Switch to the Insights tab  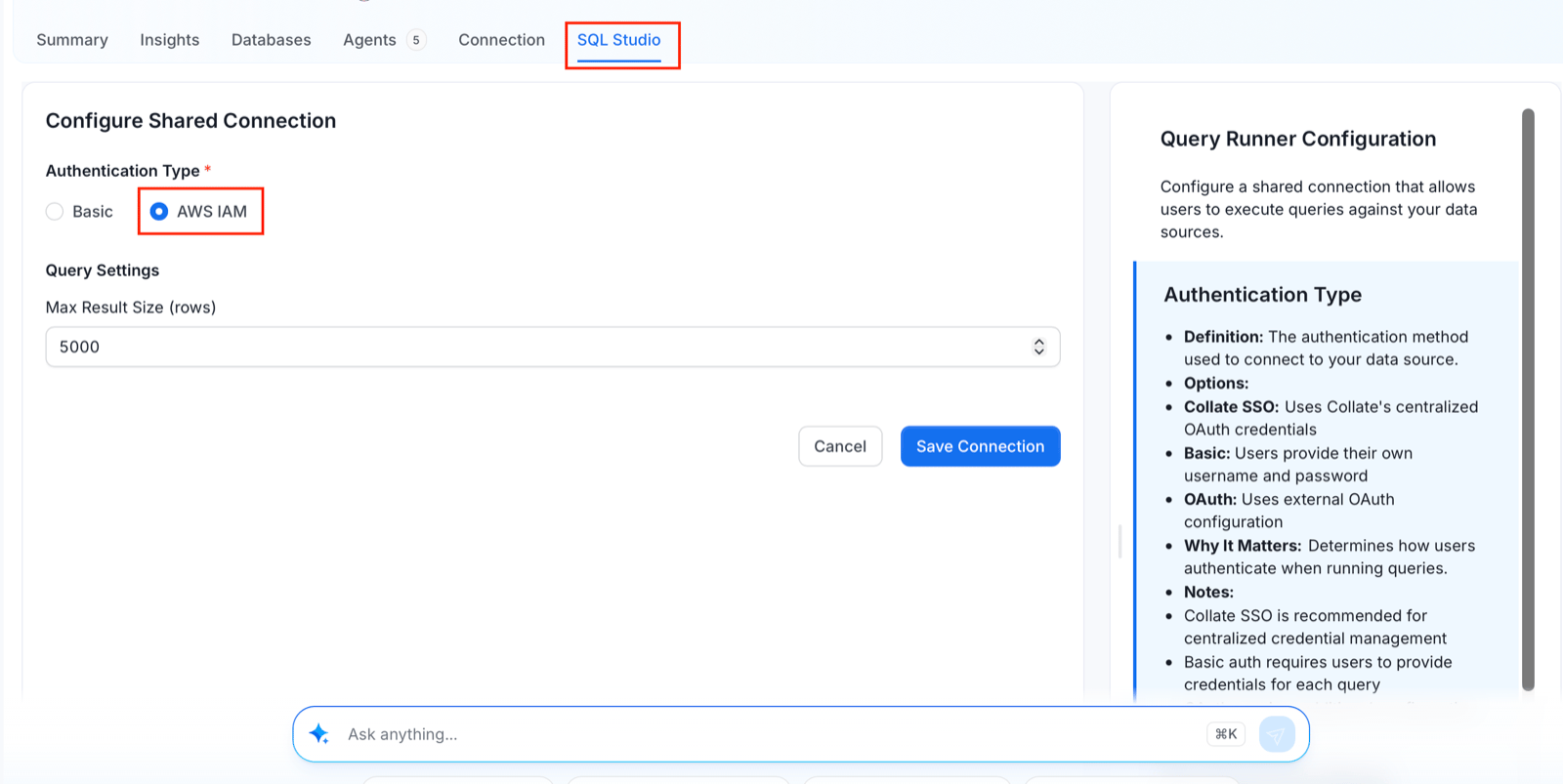pos(169,40)
